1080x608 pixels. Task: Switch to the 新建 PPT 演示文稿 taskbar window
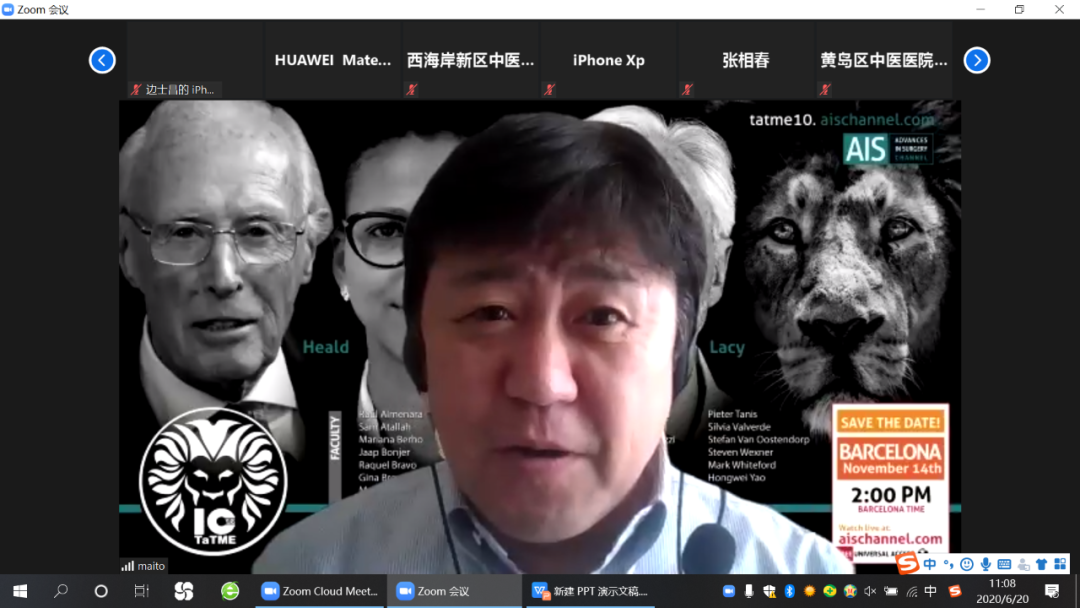(x=590, y=591)
